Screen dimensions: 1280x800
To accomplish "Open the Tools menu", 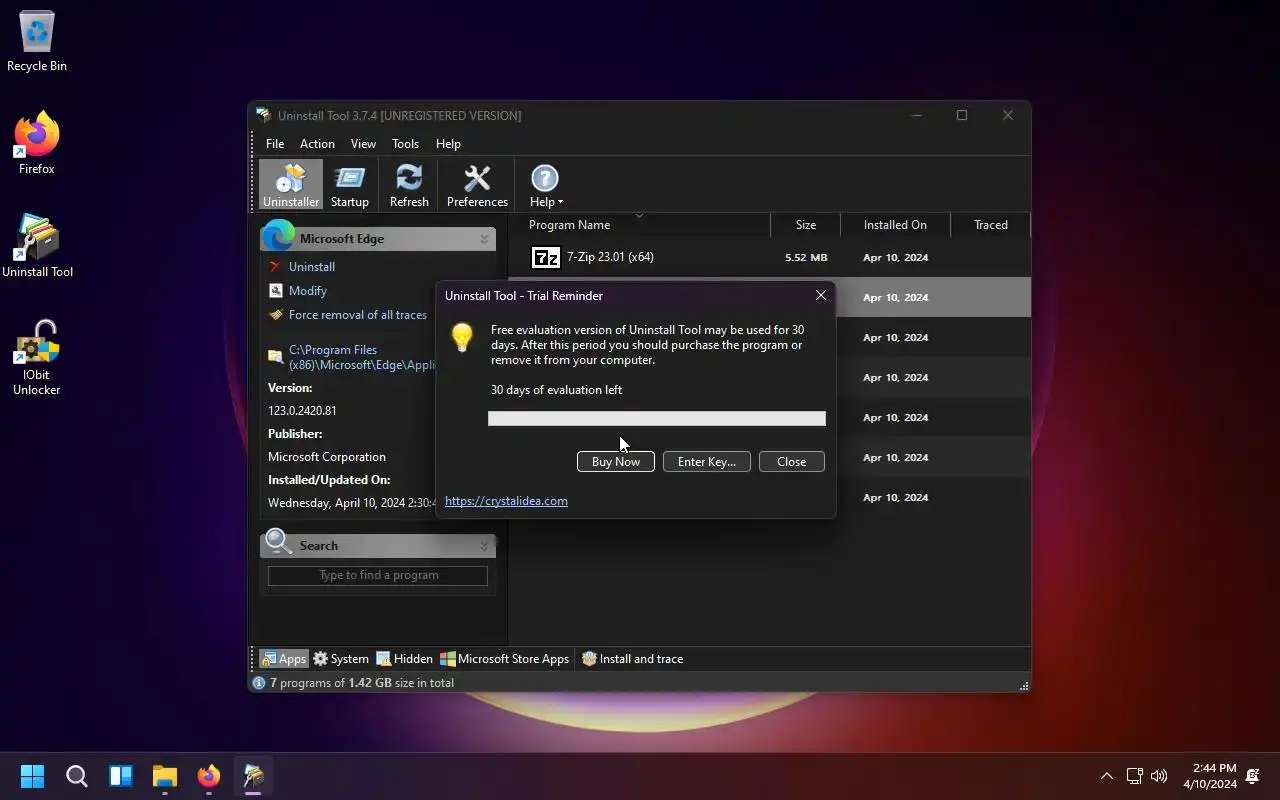I will (x=405, y=144).
